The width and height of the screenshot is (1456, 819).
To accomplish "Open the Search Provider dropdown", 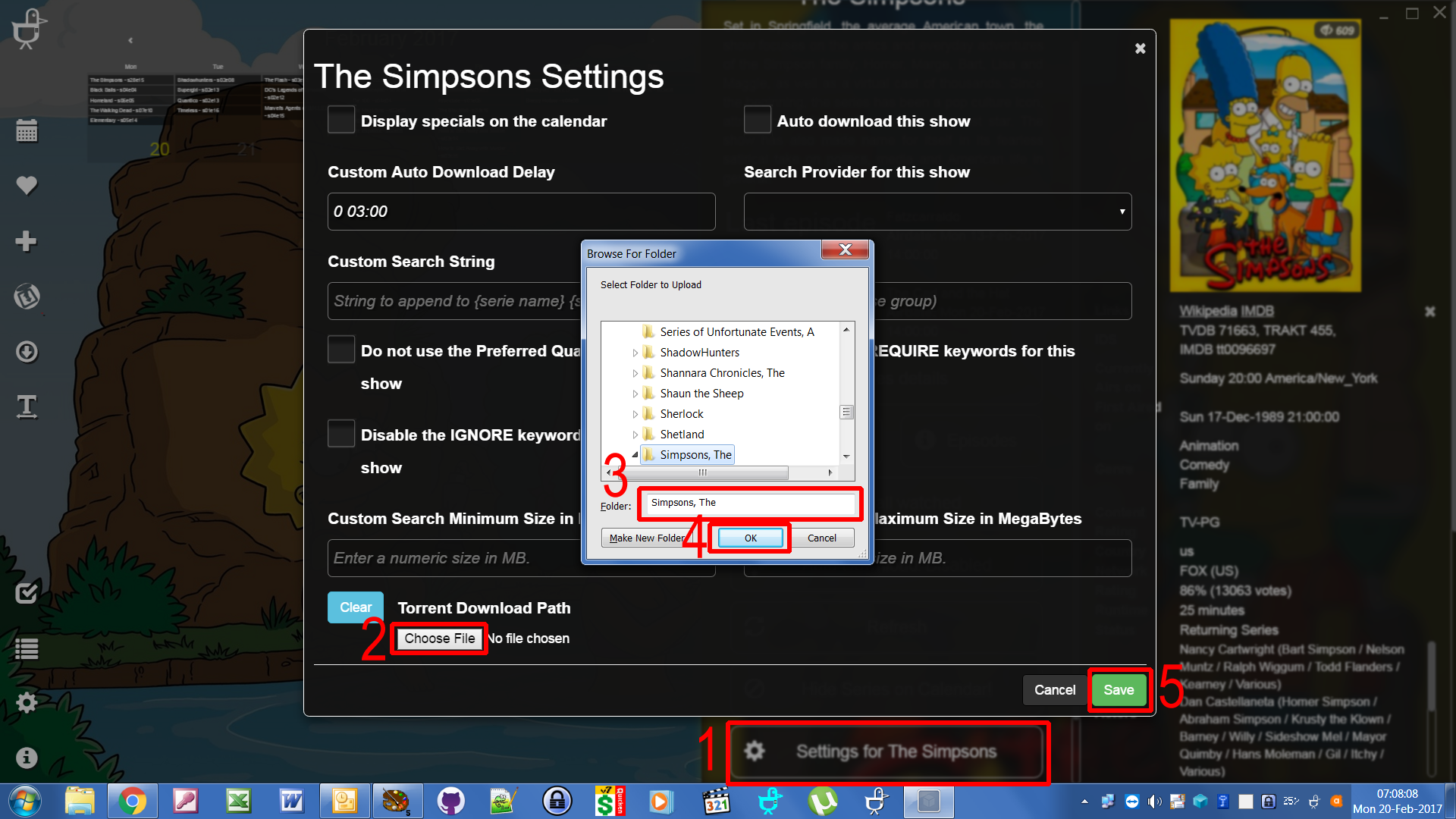I will [x=937, y=212].
